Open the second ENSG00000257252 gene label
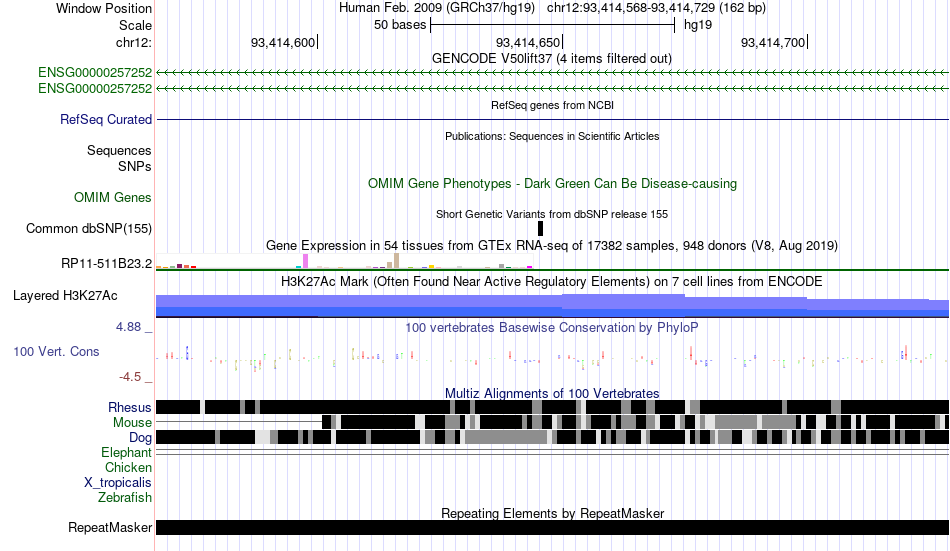This screenshot has height=551, width=950. (x=95, y=88)
